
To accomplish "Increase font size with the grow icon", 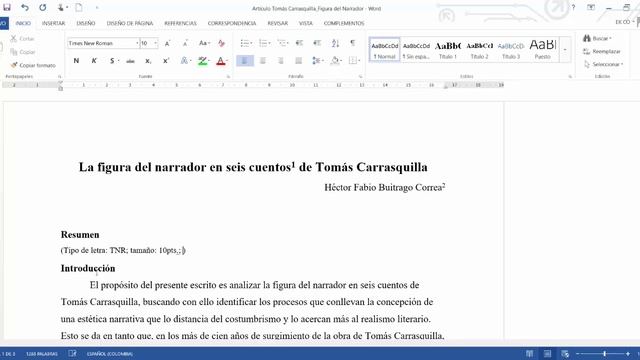I will pyautogui.click(x=167, y=43).
